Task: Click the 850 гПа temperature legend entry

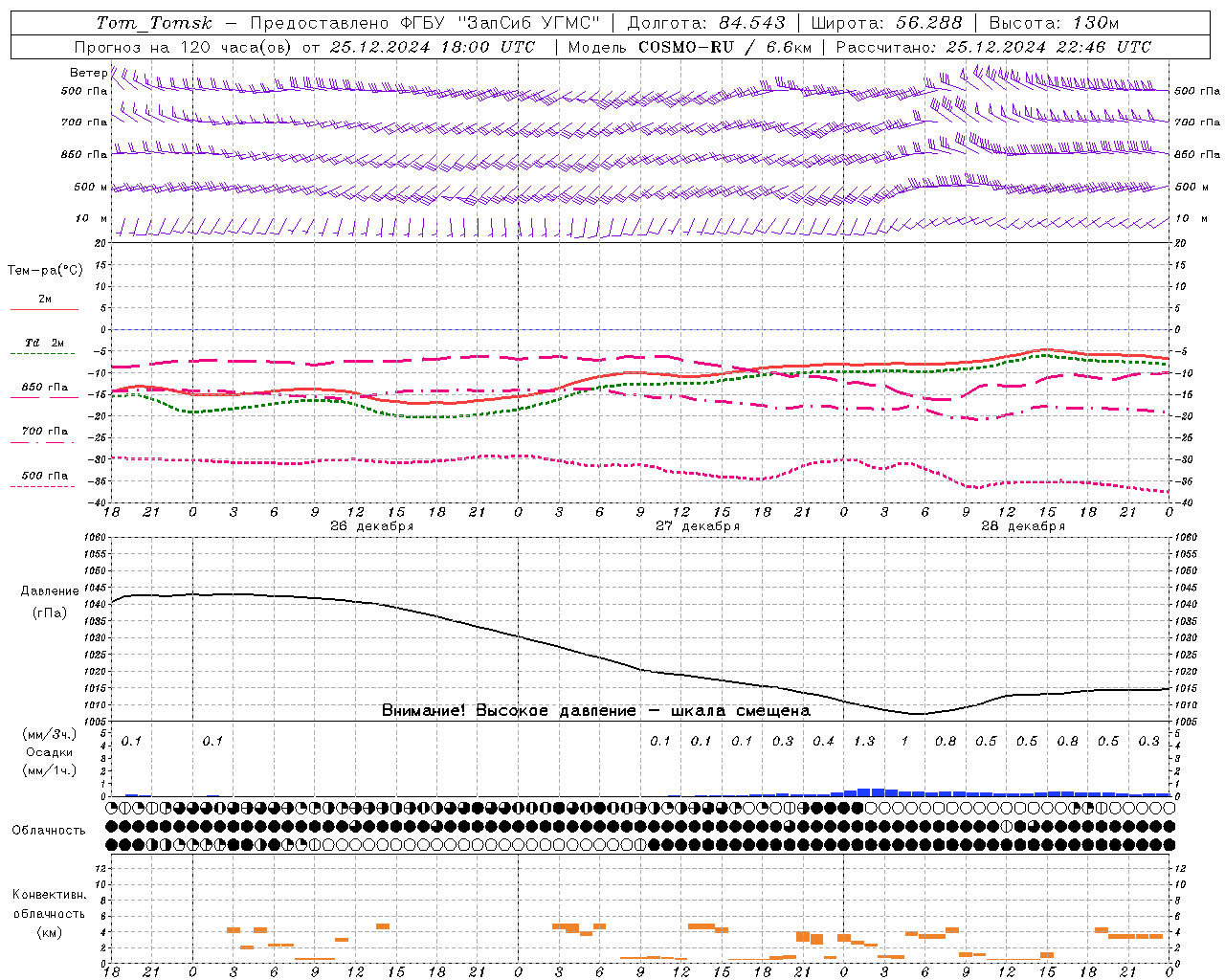Action: 44,388
